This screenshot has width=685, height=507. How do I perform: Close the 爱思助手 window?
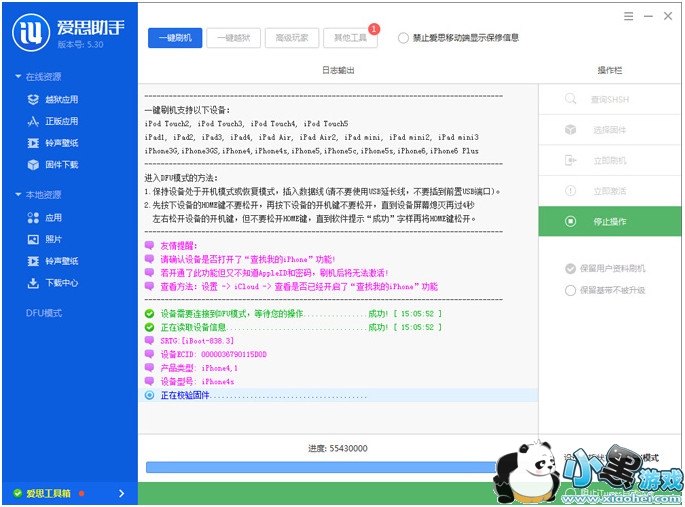(x=668, y=16)
